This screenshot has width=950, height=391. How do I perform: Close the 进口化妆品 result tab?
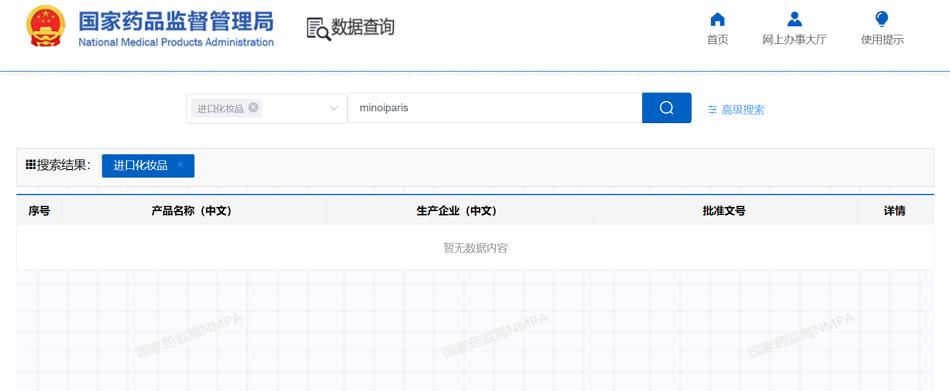pos(180,165)
